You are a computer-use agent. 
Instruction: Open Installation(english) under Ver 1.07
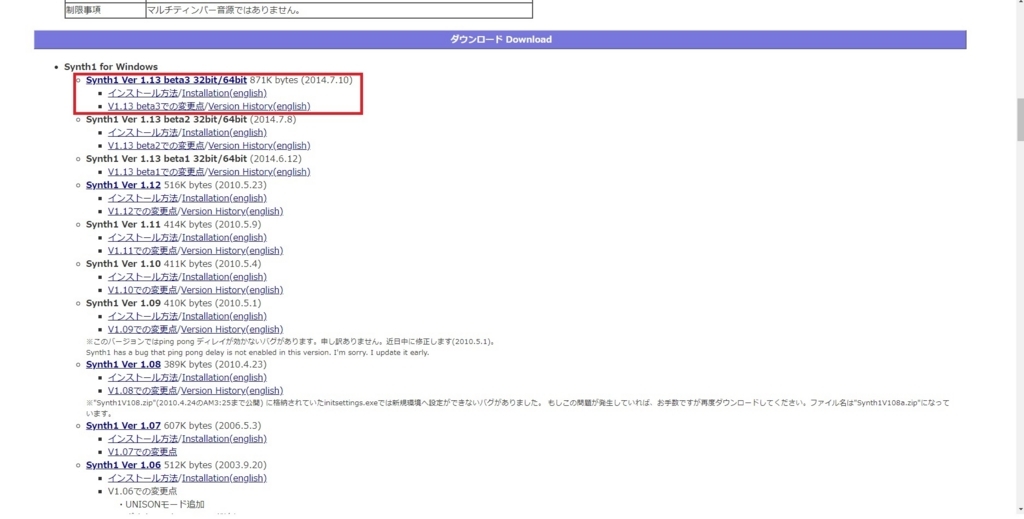tap(224, 439)
